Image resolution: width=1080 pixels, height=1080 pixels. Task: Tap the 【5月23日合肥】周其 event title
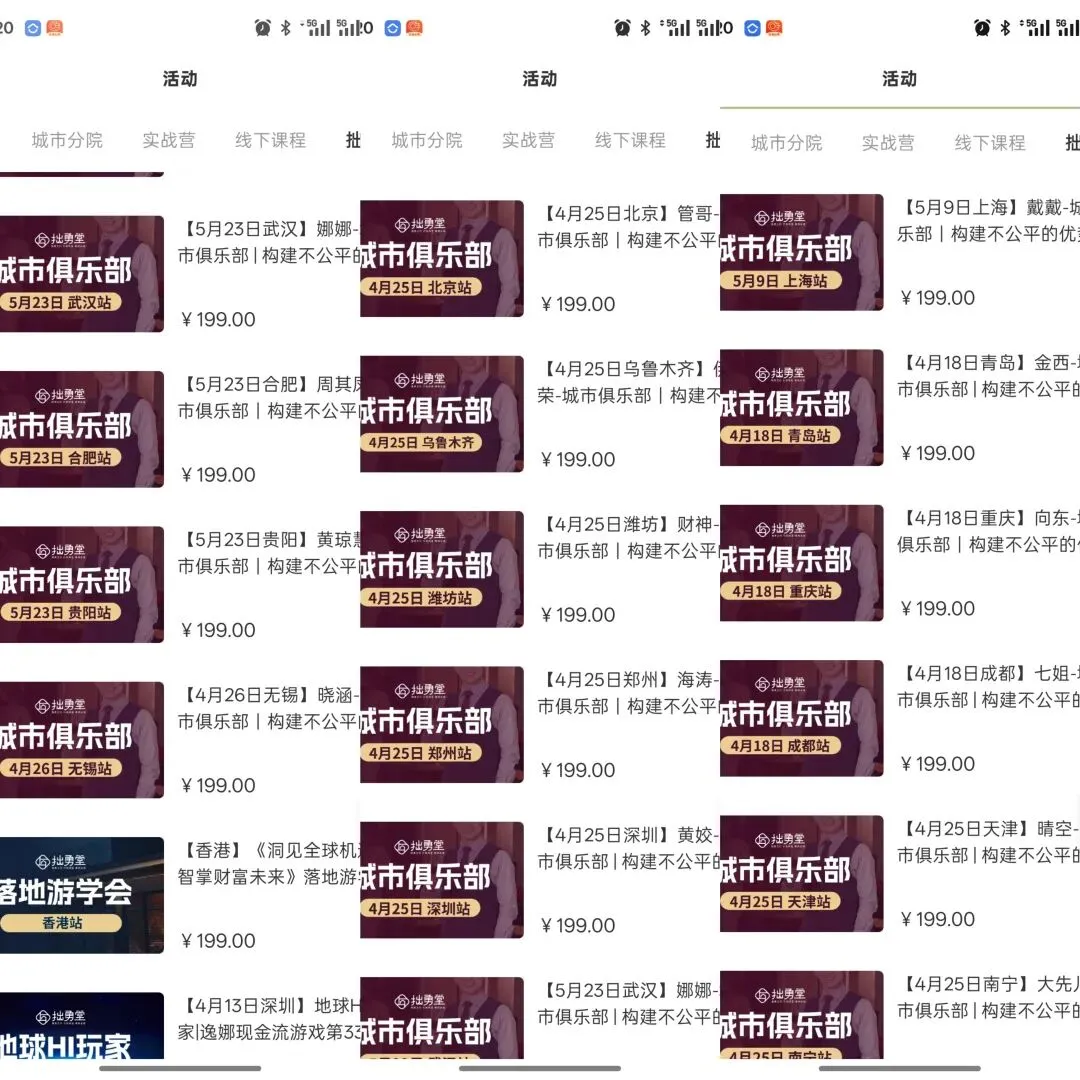pos(269,397)
